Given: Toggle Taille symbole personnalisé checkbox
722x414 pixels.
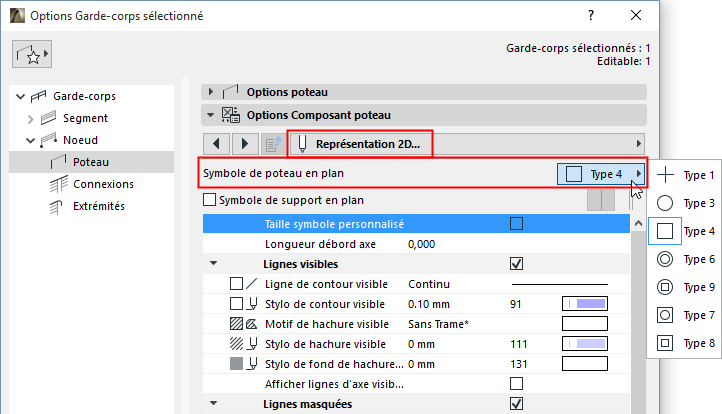Looking at the screenshot, I should point(517,223).
